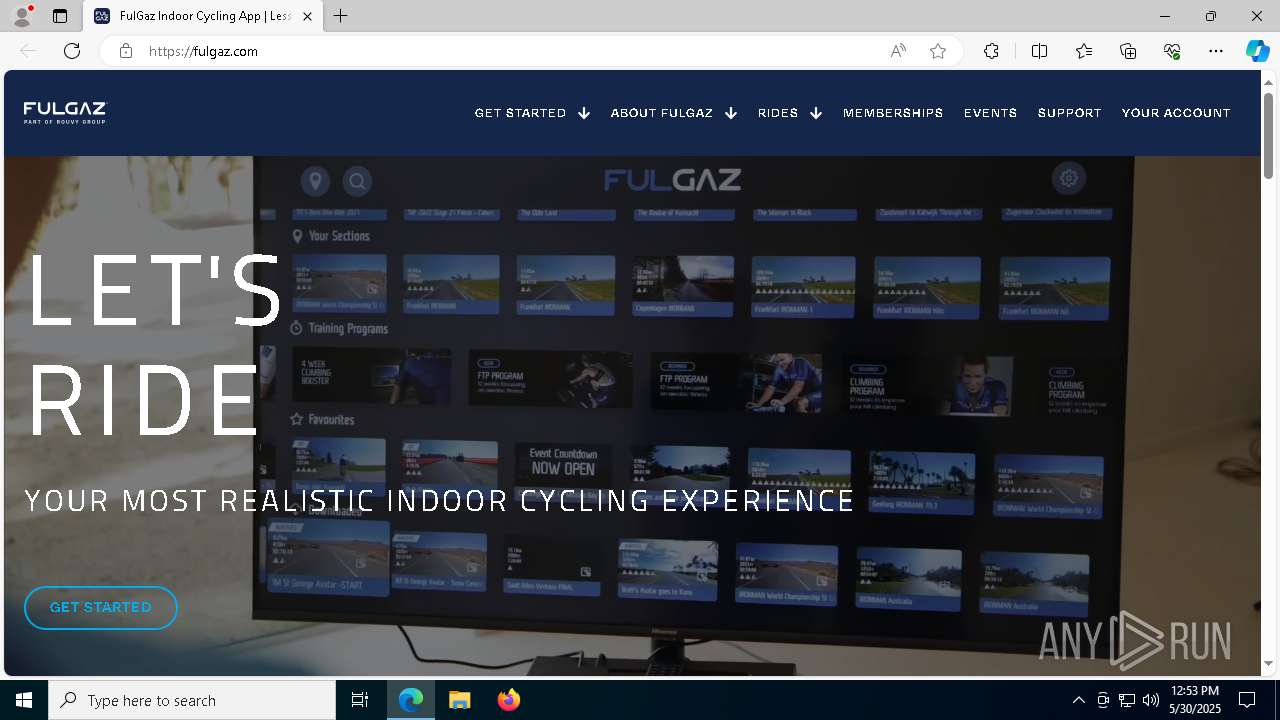Go to the Events page
Viewport: 1280px width, 720px height.
point(990,113)
